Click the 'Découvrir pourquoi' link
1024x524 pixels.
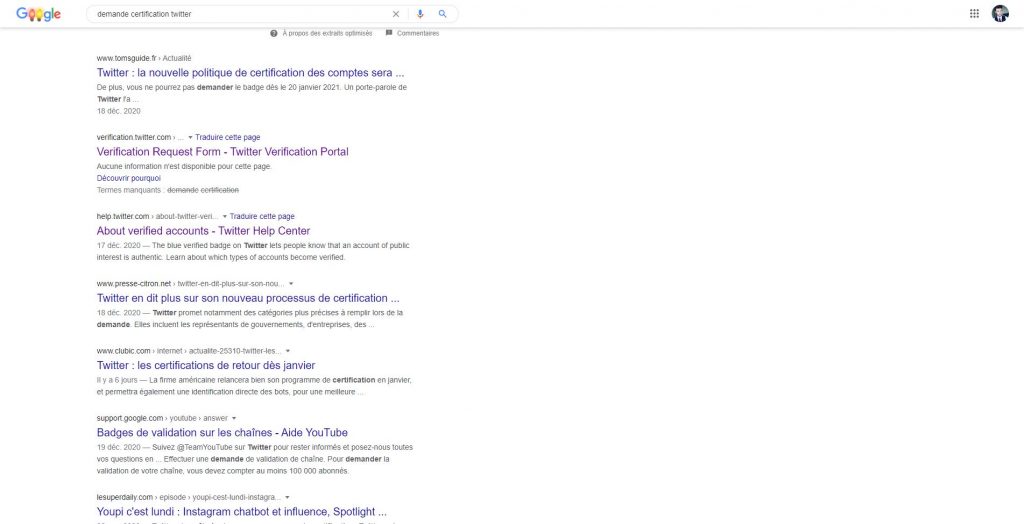[x=128, y=178]
